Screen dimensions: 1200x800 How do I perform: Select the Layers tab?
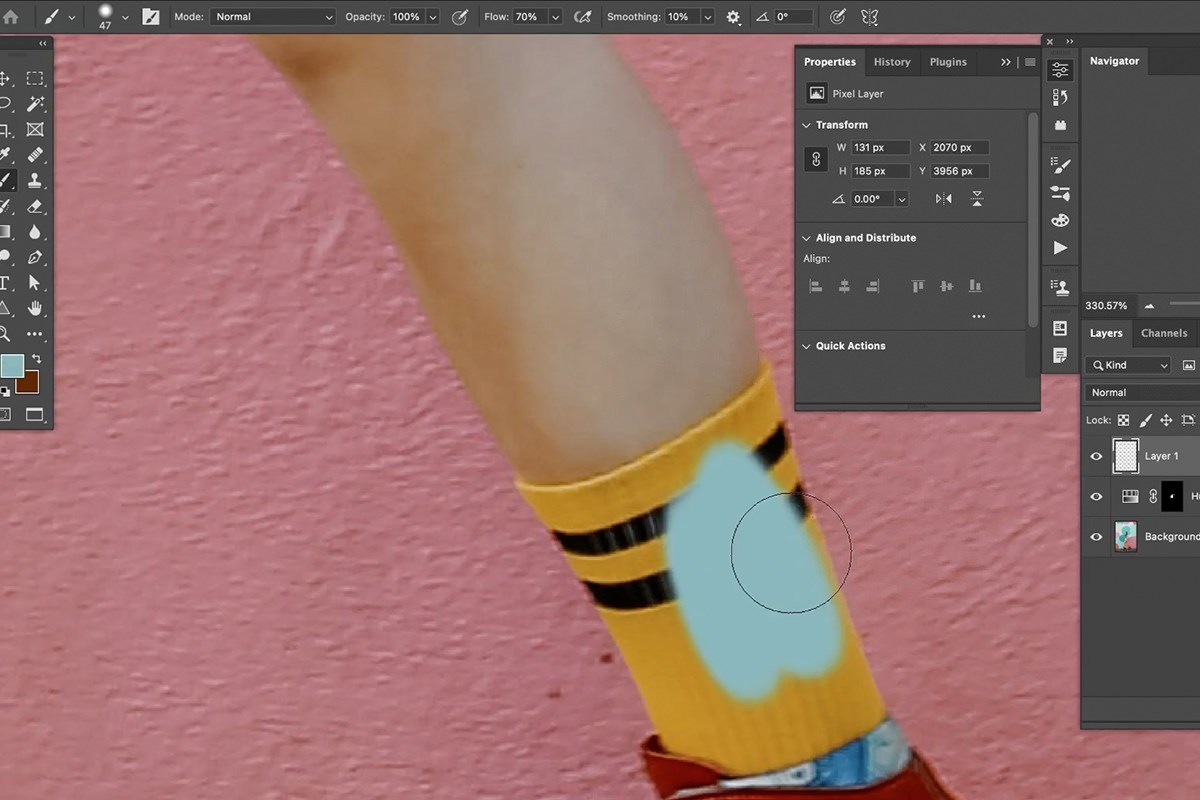1106,333
